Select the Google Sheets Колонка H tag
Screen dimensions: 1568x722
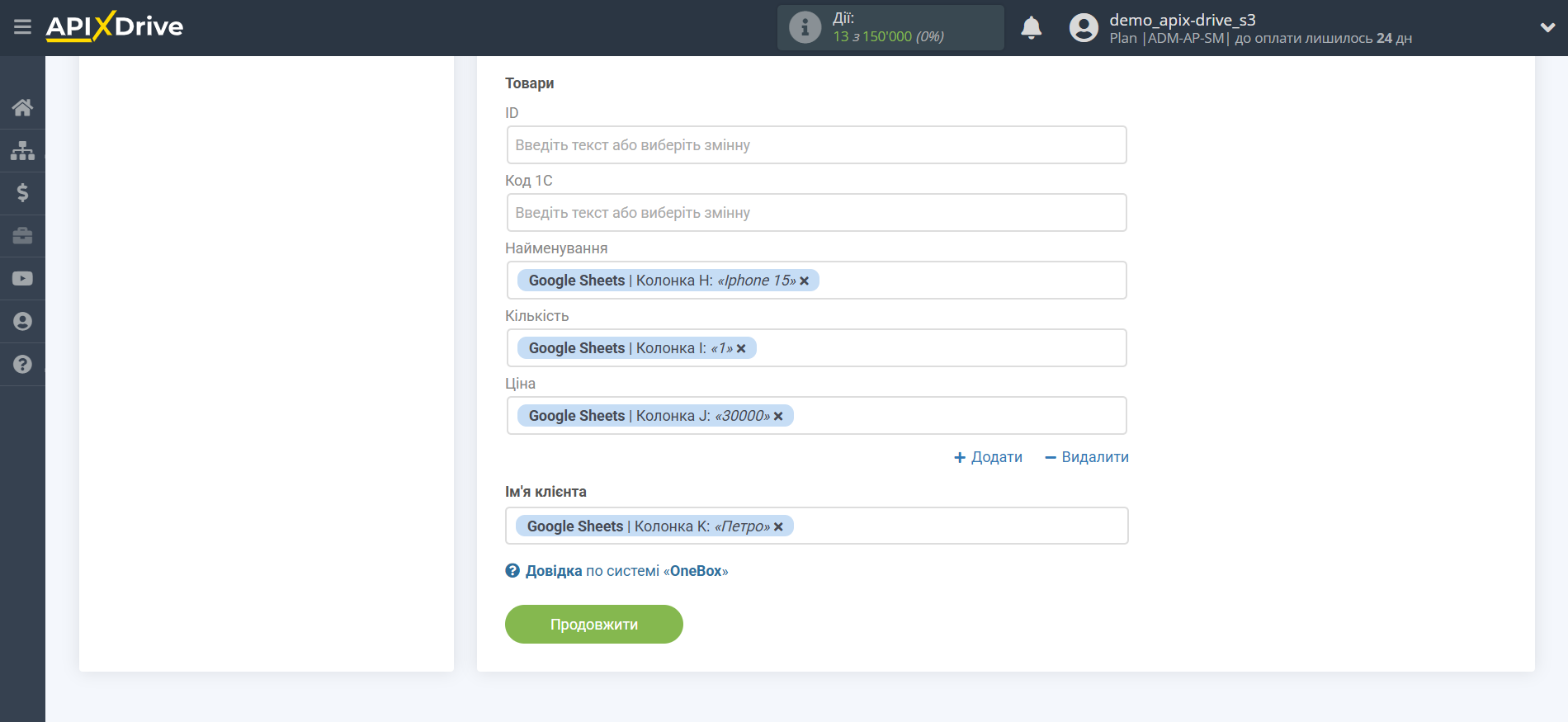[x=668, y=281]
